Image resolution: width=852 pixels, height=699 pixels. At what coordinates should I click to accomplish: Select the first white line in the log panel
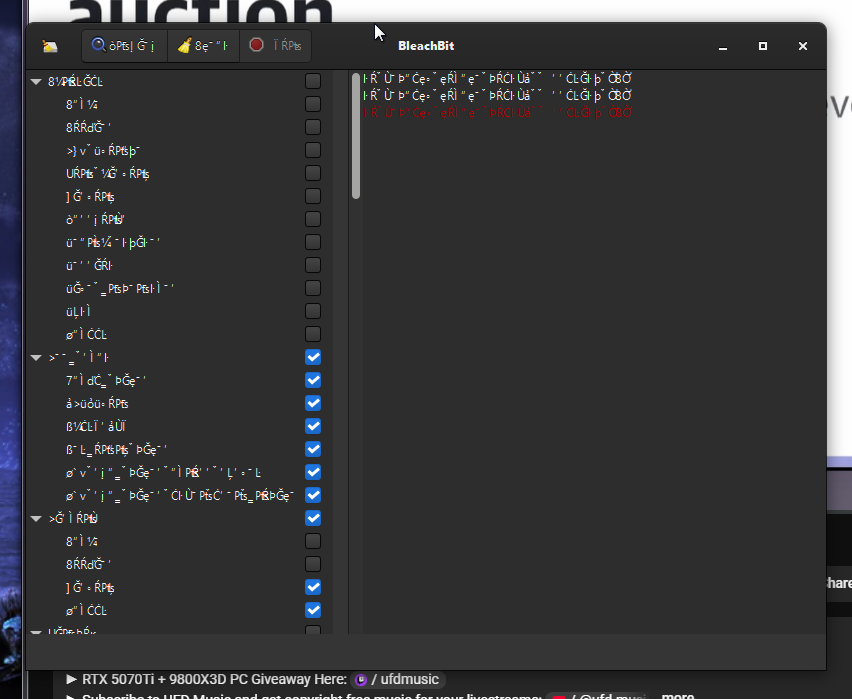tap(497, 79)
